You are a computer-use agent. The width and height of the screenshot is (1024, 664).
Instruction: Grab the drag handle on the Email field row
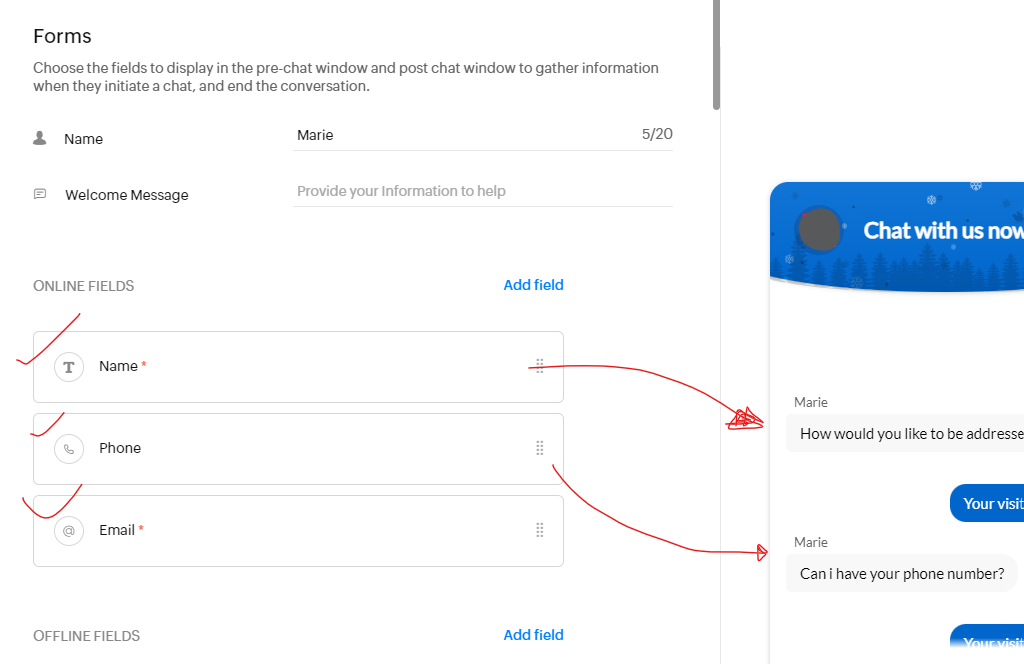pyautogui.click(x=539, y=530)
